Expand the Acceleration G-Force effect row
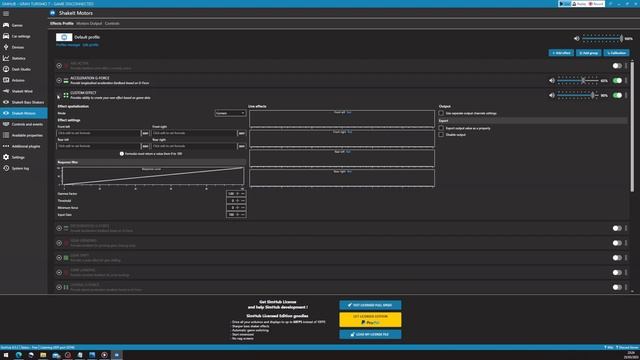 tap(59, 80)
